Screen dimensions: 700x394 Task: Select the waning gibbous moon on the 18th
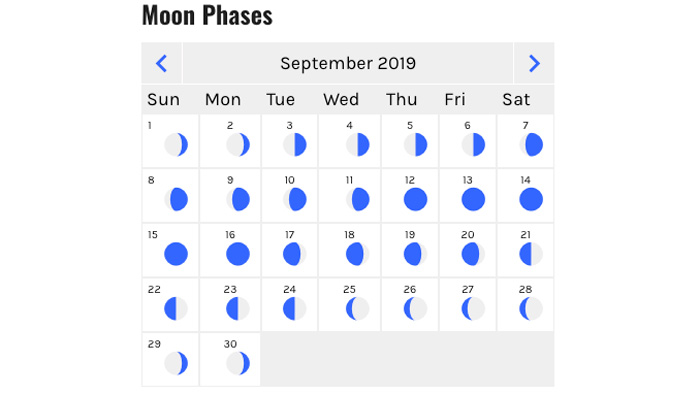coord(357,254)
